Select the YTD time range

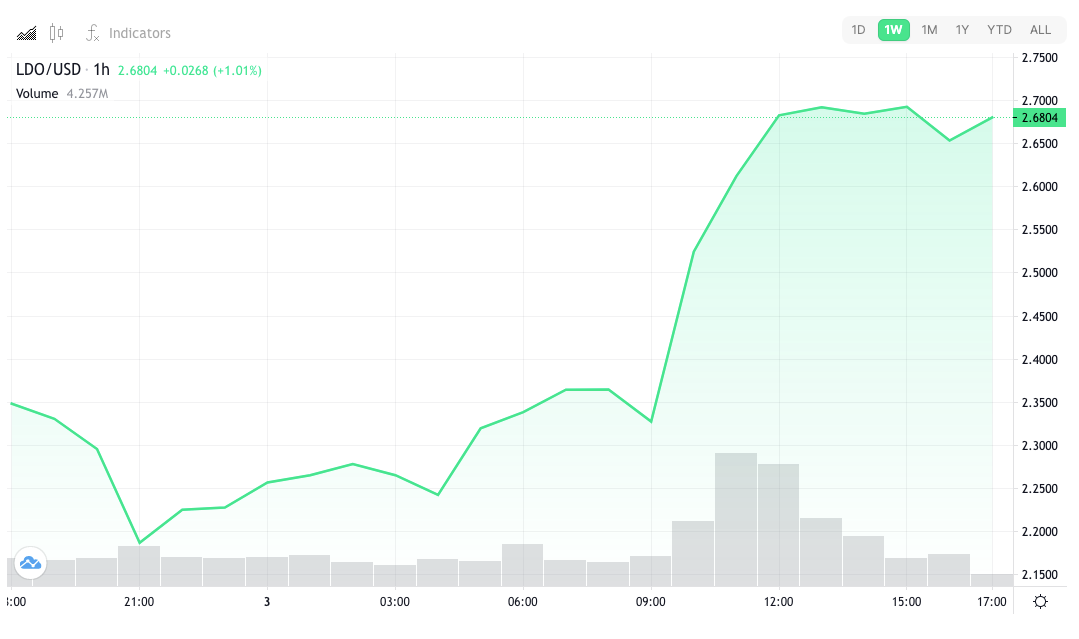[999, 30]
